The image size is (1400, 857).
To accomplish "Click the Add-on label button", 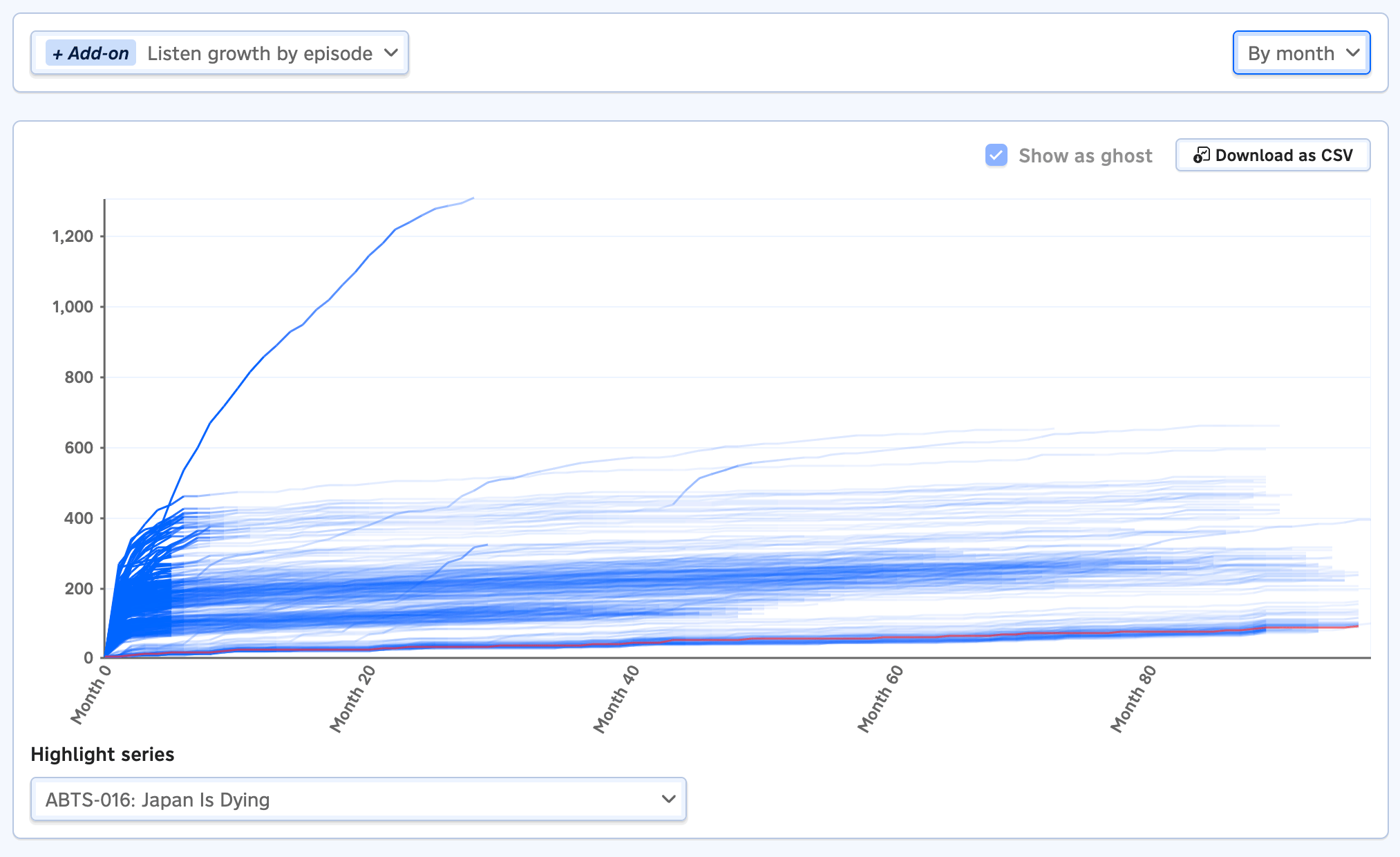I will [90, 53].
